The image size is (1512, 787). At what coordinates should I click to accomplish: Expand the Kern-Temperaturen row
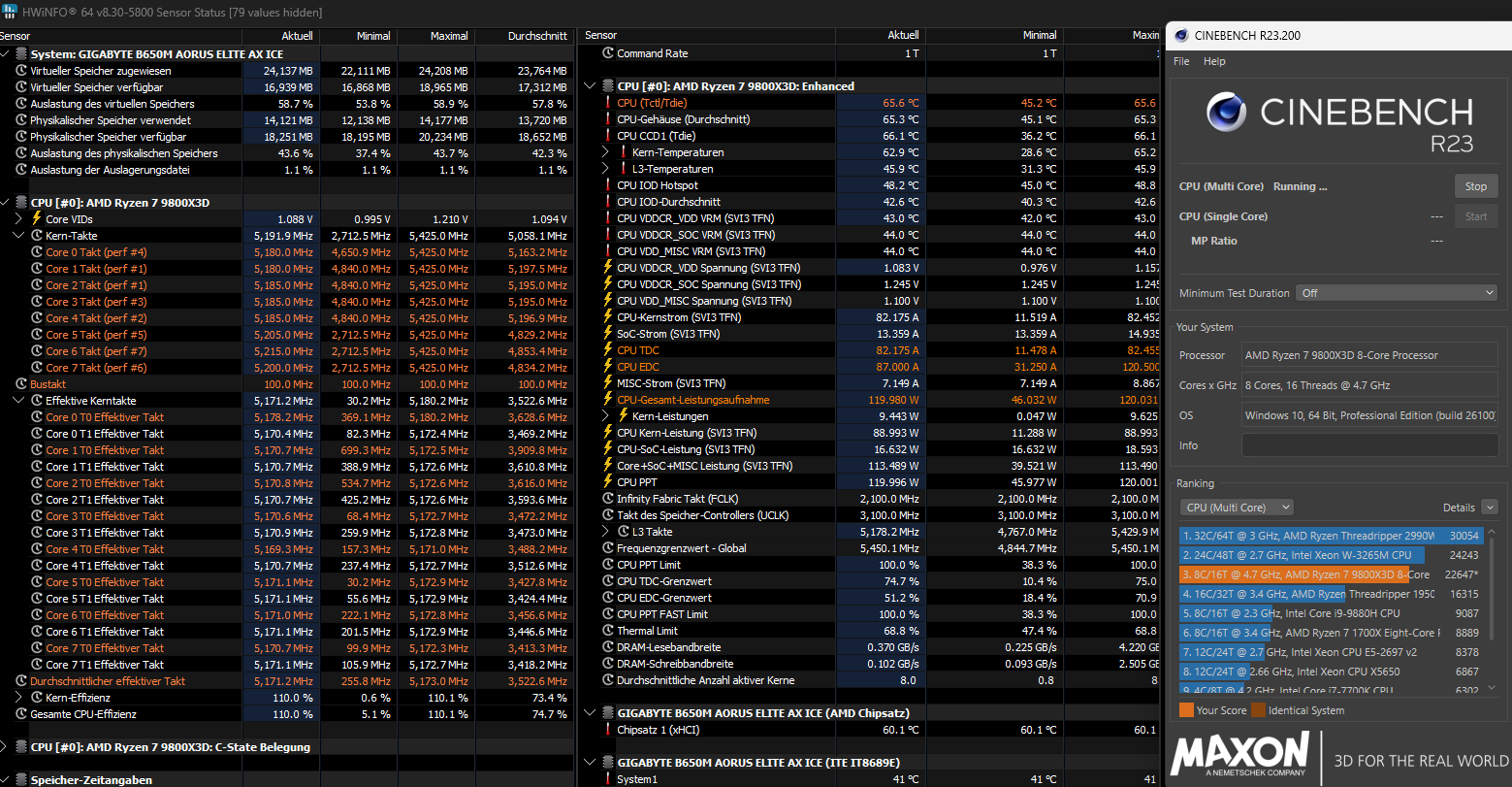coord(605,152)
